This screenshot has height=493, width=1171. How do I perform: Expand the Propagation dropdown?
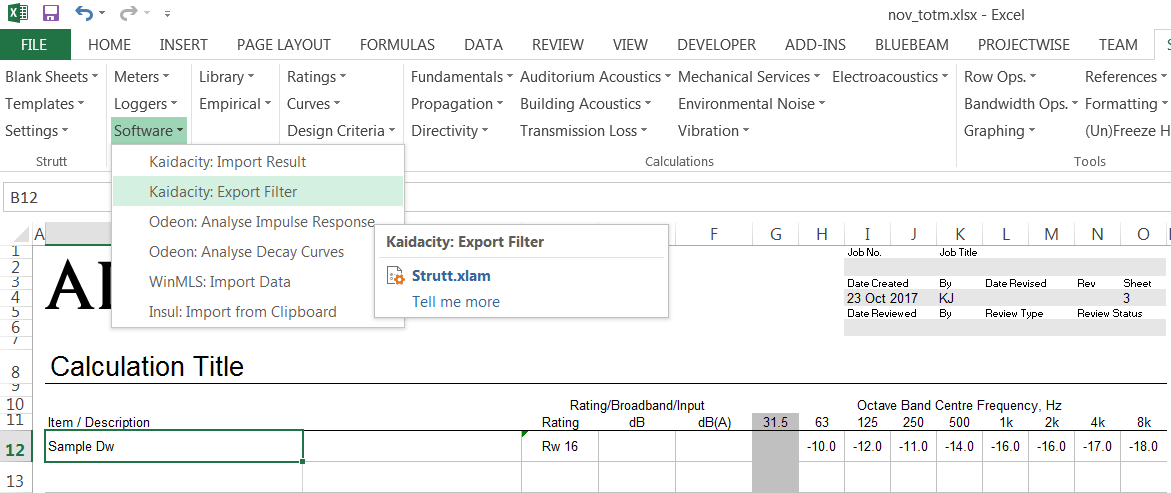(457, 104)
